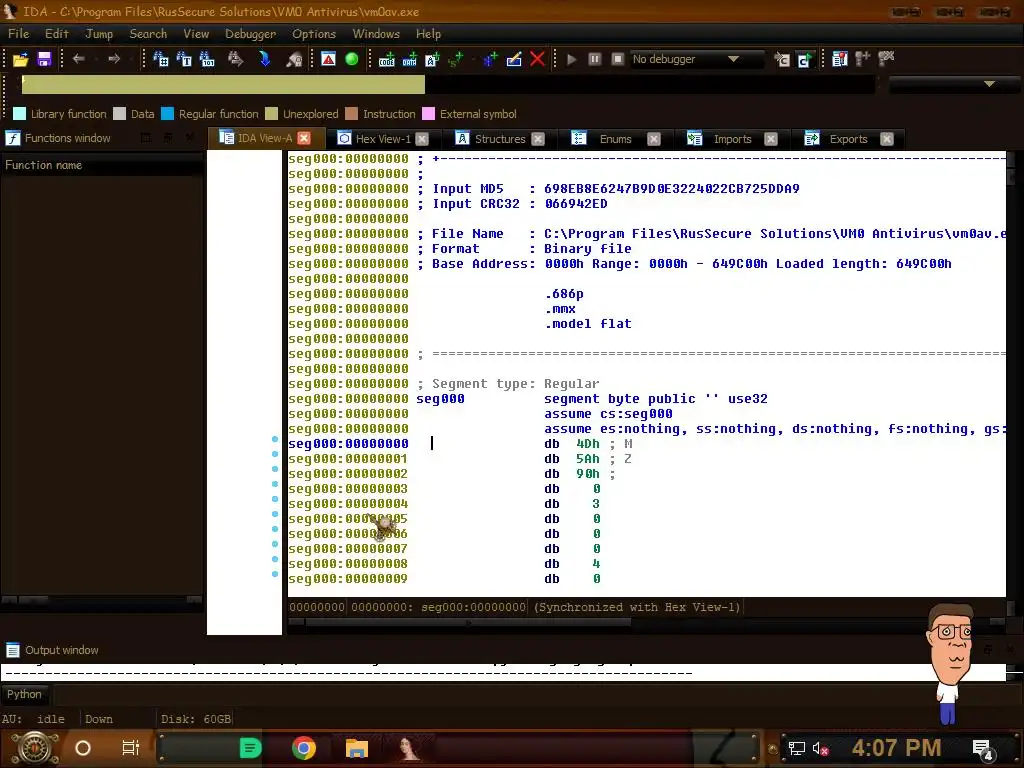Close the Enums tab
The image size is (1024, 768).
654,139
